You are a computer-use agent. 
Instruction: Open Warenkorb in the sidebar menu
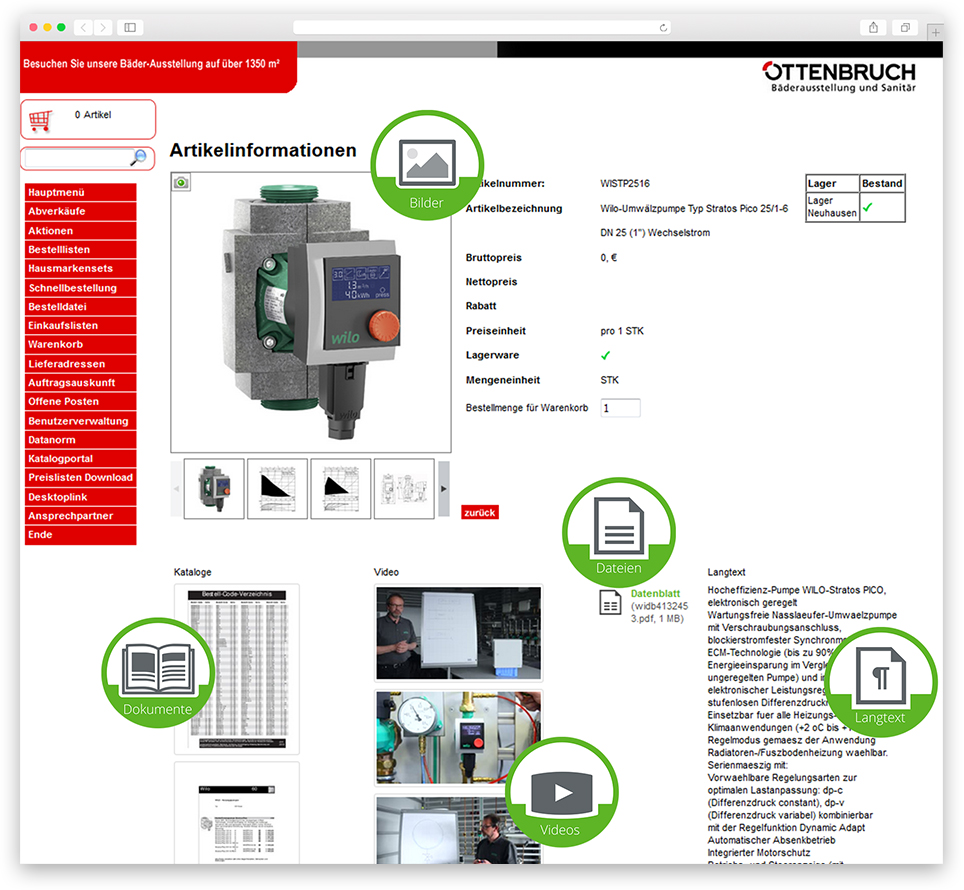click(x=80, y=345)
